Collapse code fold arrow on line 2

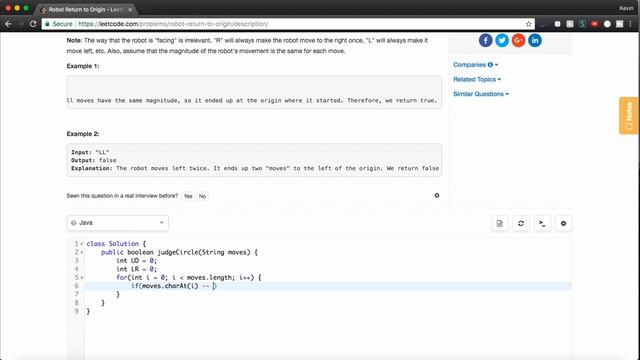(82, 252)
